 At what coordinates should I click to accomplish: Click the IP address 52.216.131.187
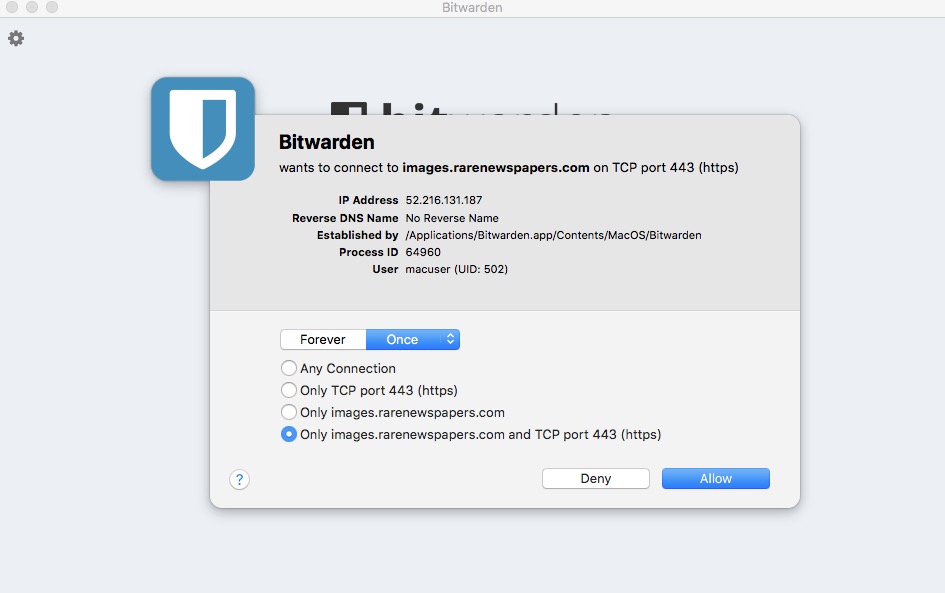[444, 200]
